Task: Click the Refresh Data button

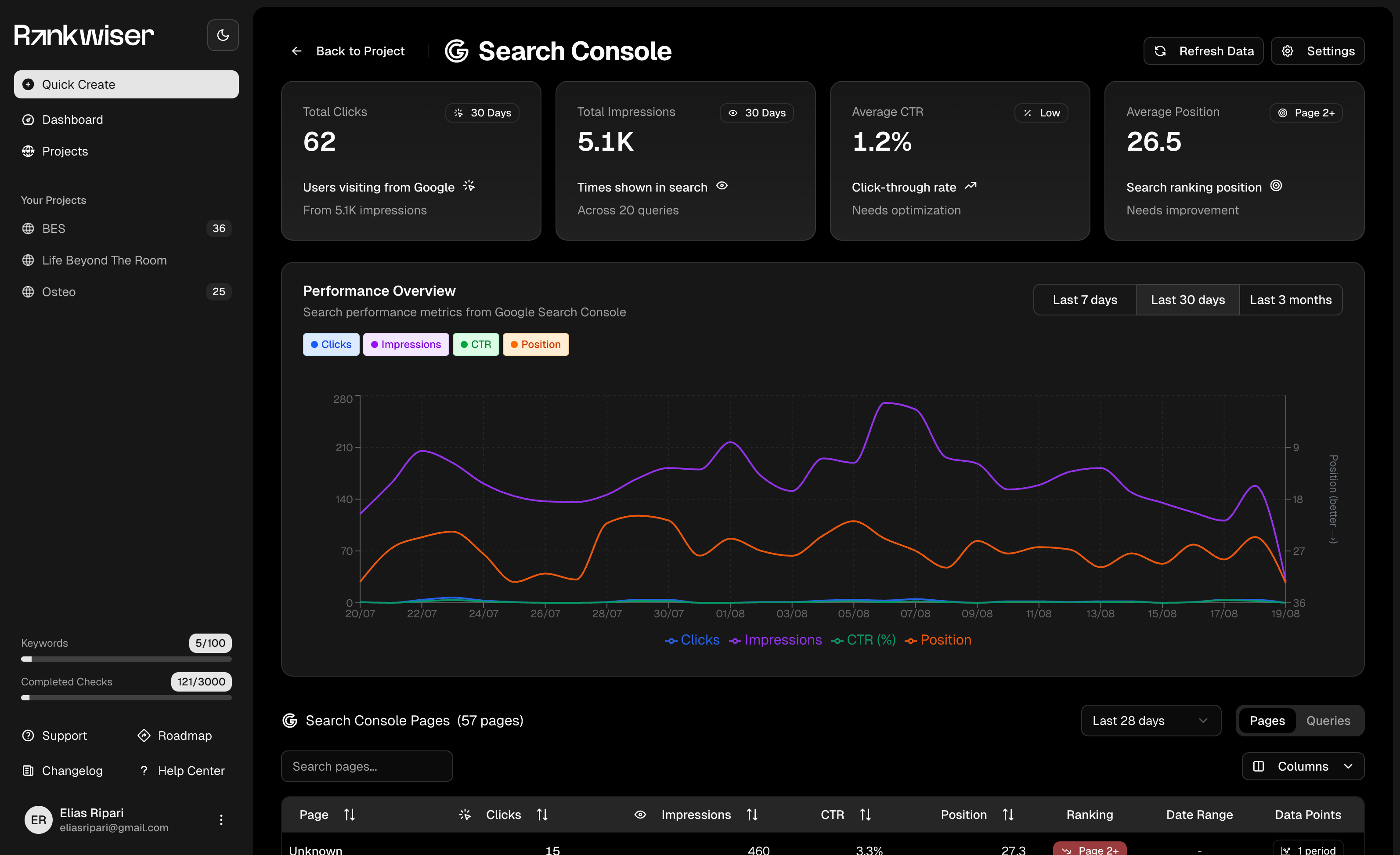Action: (1203, 51)
